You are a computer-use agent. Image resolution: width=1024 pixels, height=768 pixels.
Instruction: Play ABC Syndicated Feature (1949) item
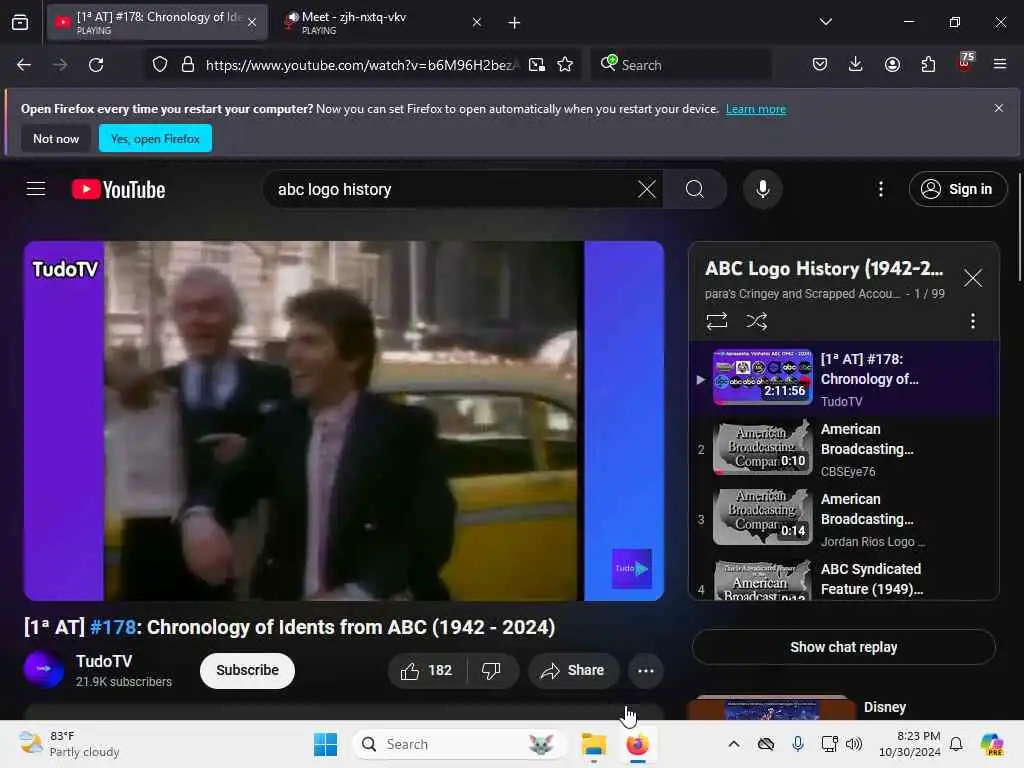(844, 580)
